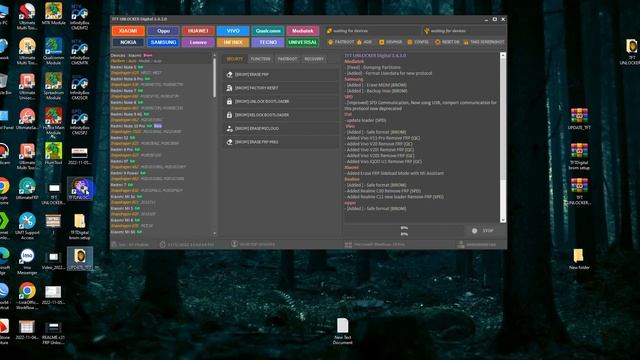Screen dimensions: 640x360
Task: Run the [BROM] ERASE MICLOUD action
Action: (x=280, y=129)
